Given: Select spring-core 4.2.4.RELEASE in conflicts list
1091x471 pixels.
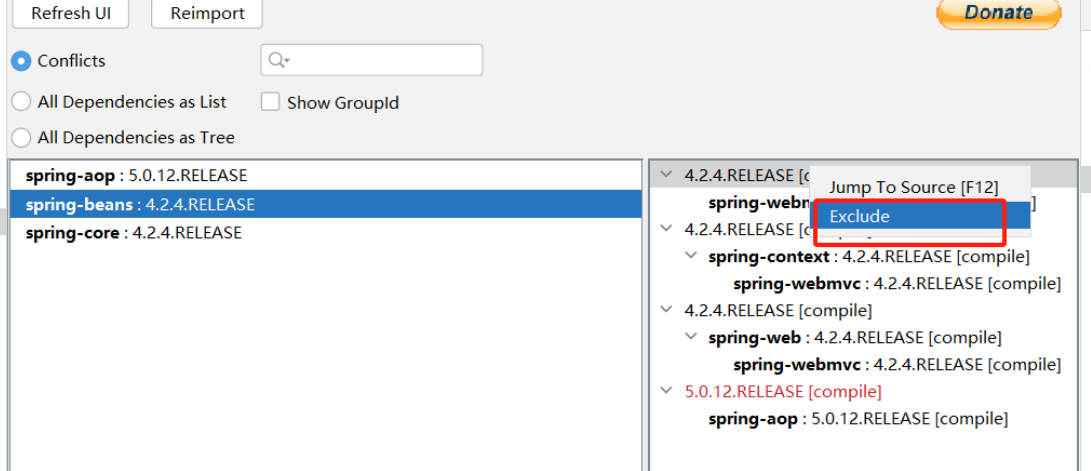Looking at the screenshot, I should tap(133, 233).
